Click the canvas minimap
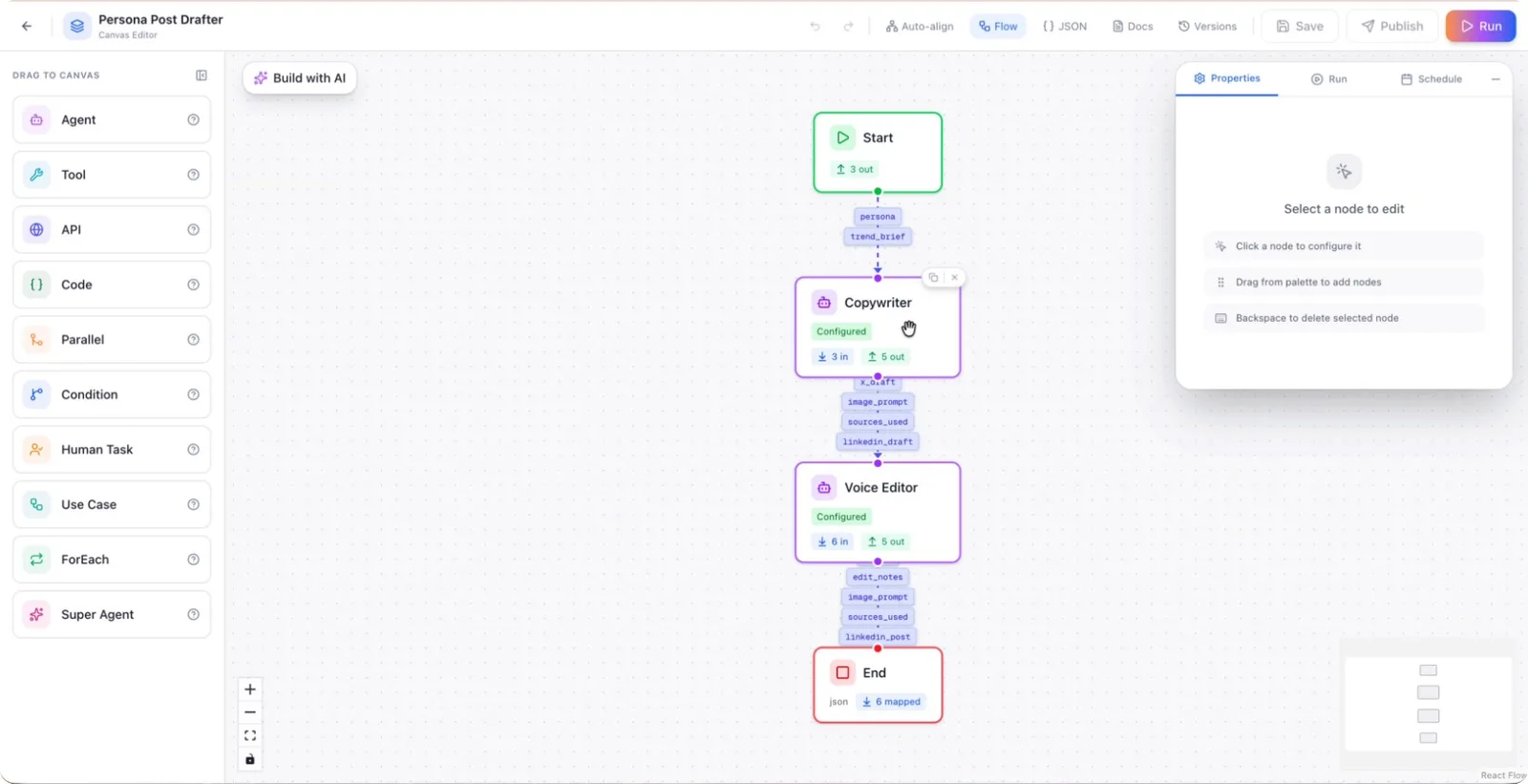Viewport: 1528px width, 784px height. (x=1428, y=703)
